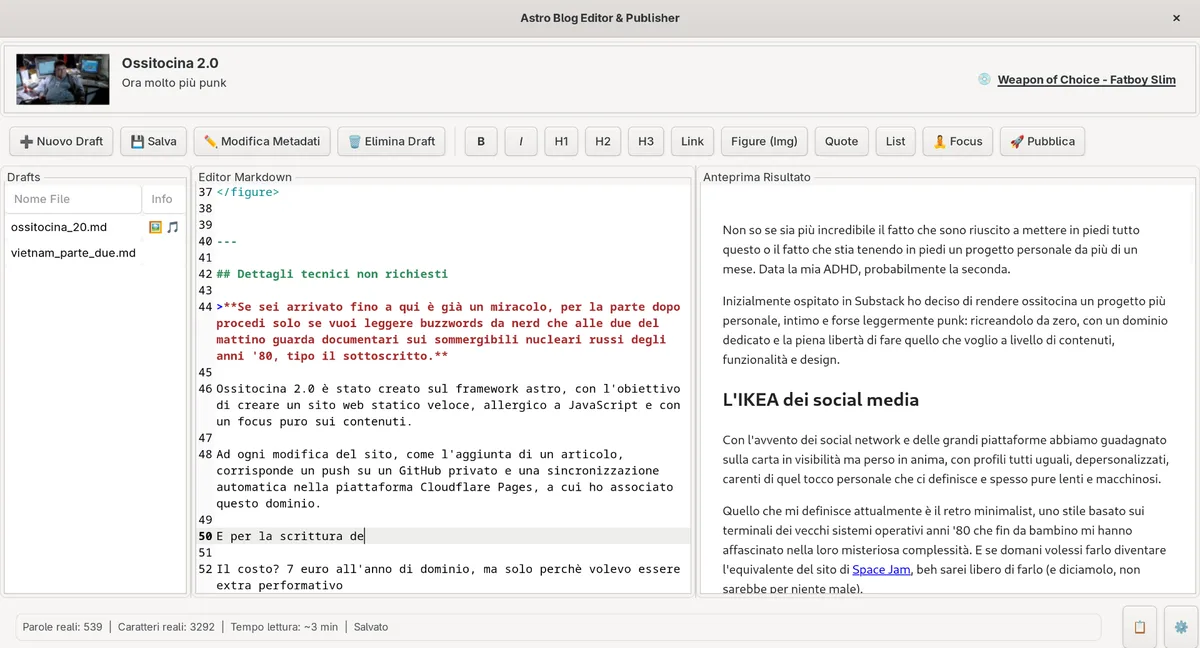Insert an H1 heading
1200x648 pixels.
[x=561, y=141]
